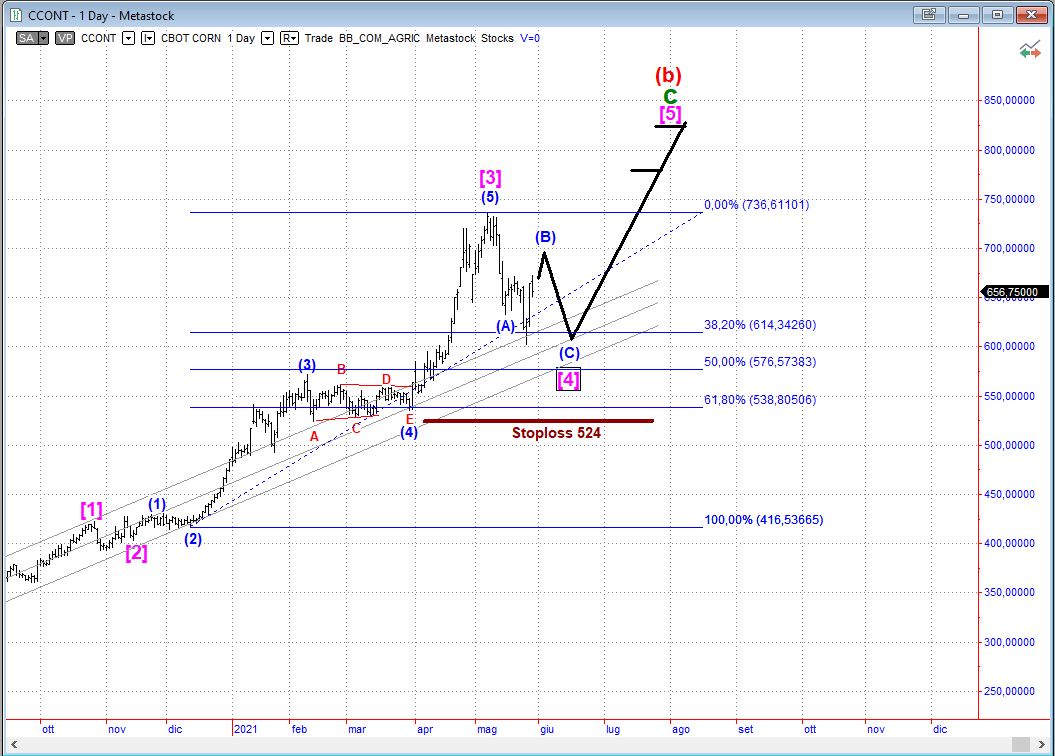Close the CCONT chart window
This screenshot has width=1055, height=756.
(x=1032, y=14)
